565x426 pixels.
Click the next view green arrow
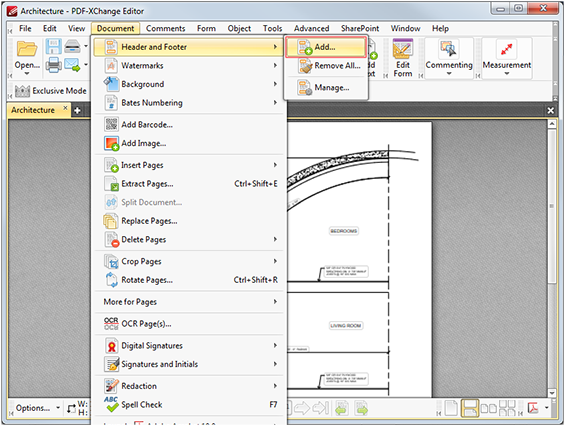coord(361,409)
